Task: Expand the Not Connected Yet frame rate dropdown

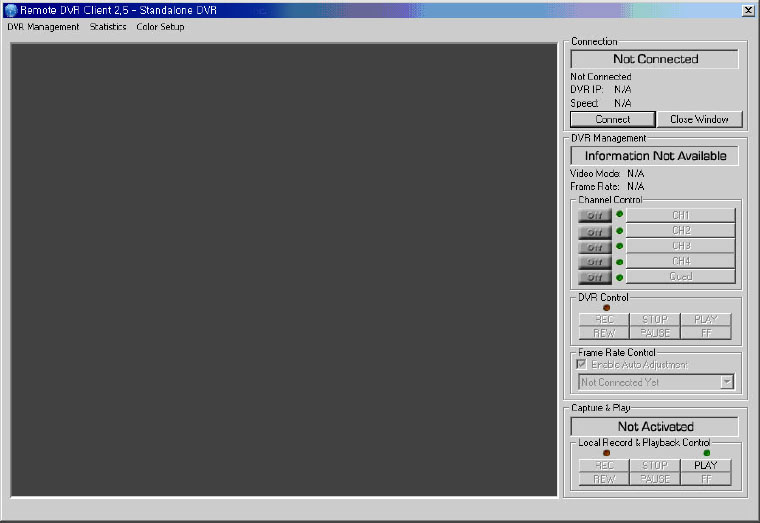Action: pyautogui.click(x=727, y=382)
